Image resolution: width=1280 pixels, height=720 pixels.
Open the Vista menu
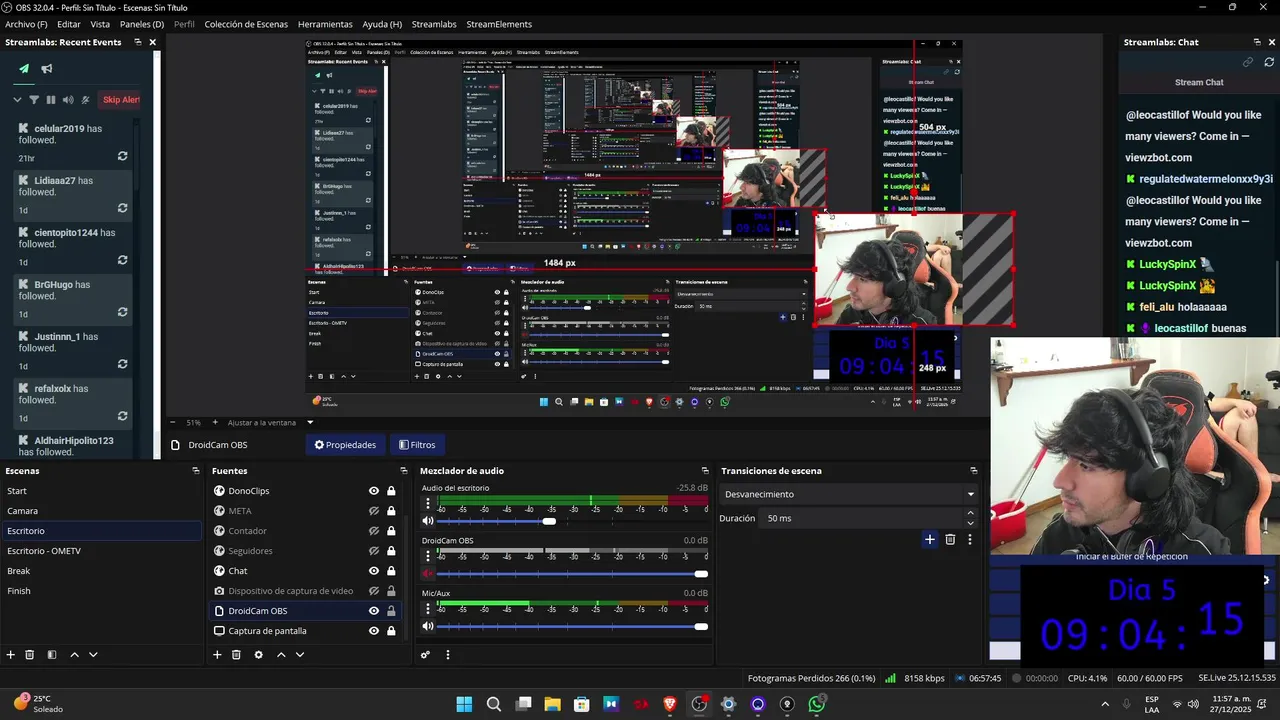(x=100, y=24)
